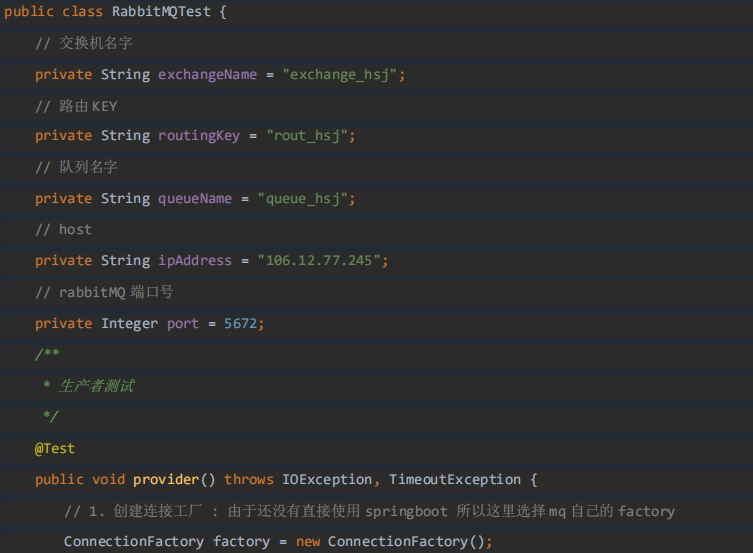Click the 5672 port number
The width and height of the screenshot is (753, 553).
241,324
